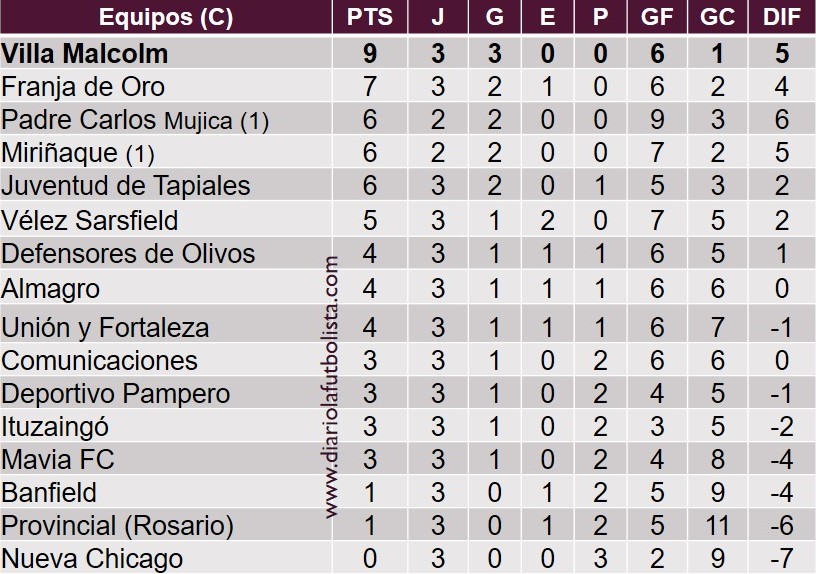The width and height of the screenshot is (816, 574).
Task: Click the Vélez Sarsfield team name
Action: click(x=90, y=220)
